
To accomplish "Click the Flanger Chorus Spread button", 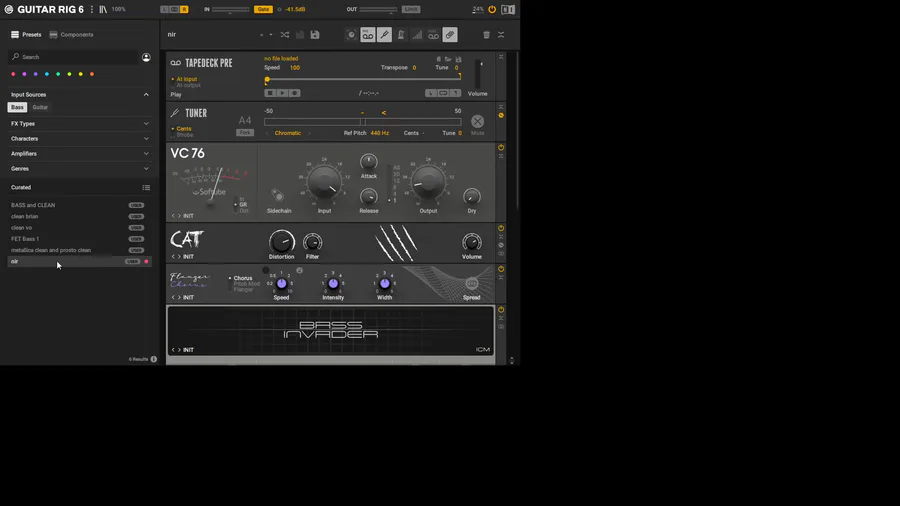I will pyautogui.click(x=472, y=283).
